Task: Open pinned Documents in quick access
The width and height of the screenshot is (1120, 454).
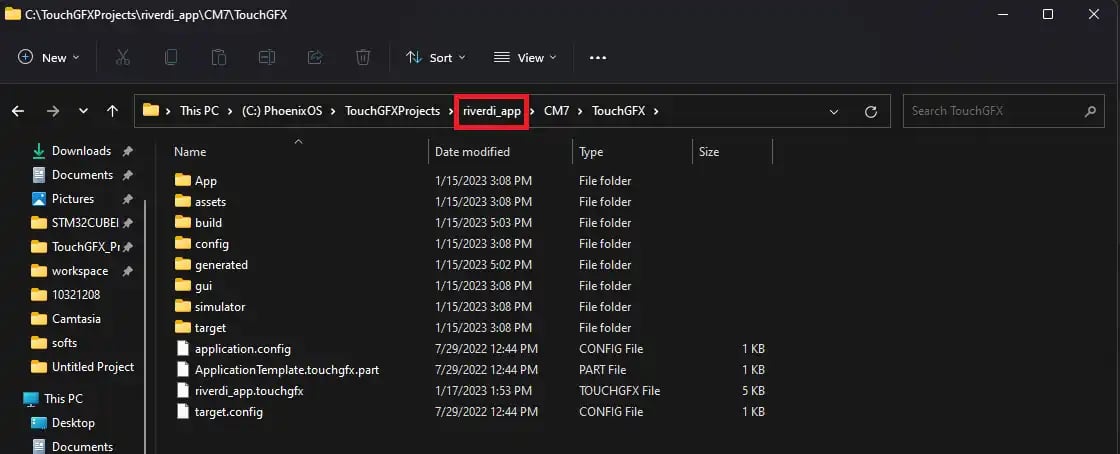Action: point(82,175)
